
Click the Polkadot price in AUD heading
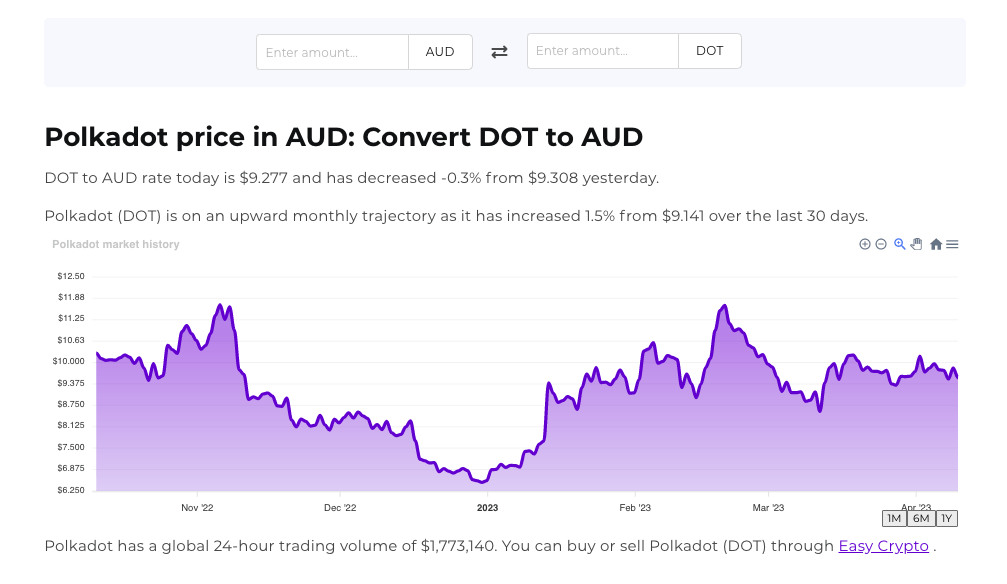(344, 137)
